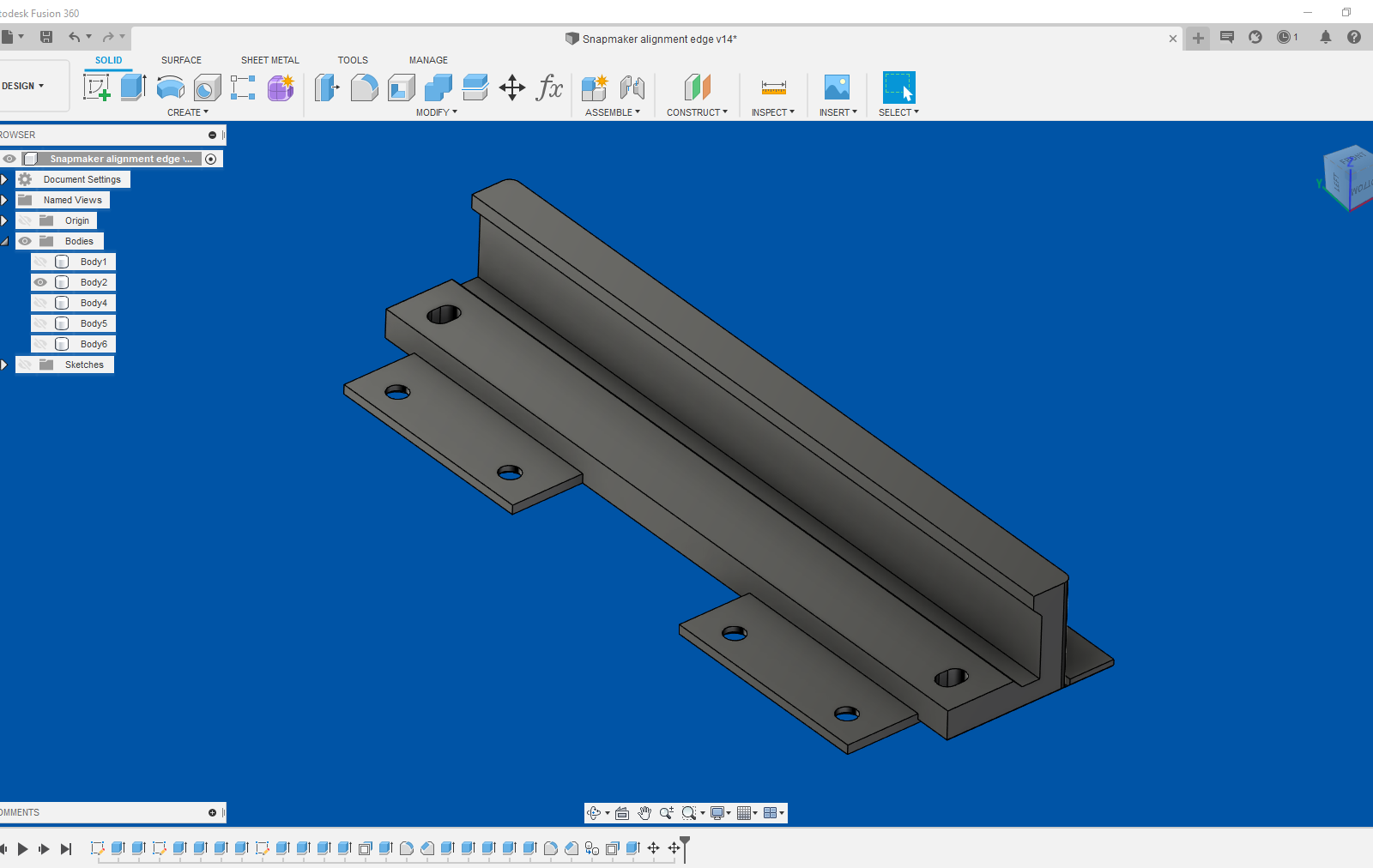The width and height of the screenshot is (1373, 868).
Task: Activate the Create Form tool
Action: pyautogui.click(x=281, y=87)
